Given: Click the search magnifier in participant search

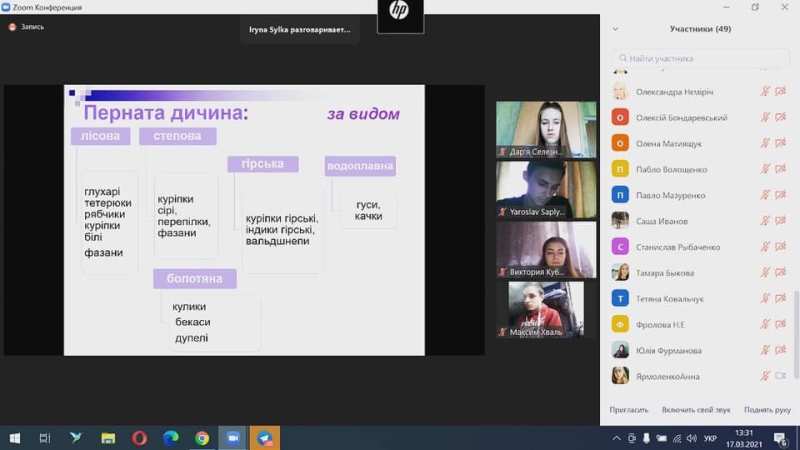Looking at the screenshot, I should [622, 58].
